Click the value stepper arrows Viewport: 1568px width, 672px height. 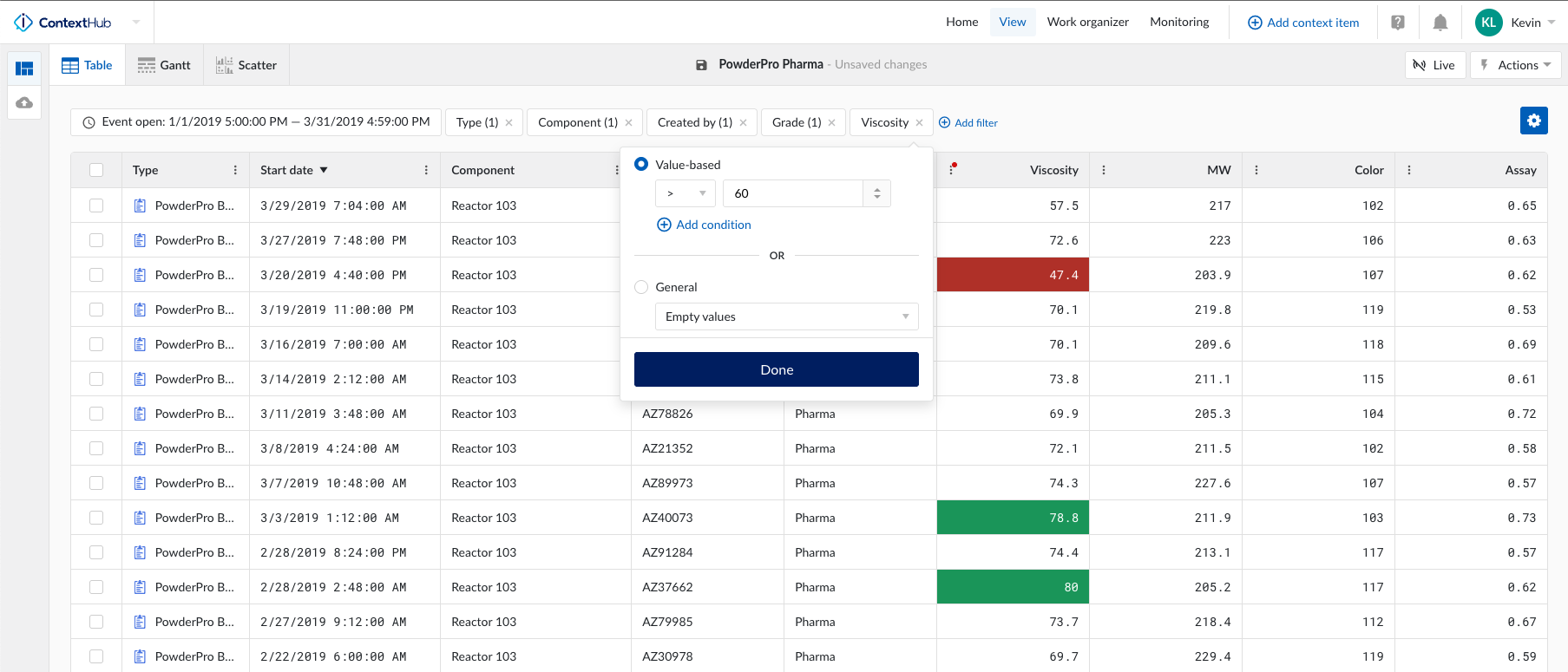877,193
